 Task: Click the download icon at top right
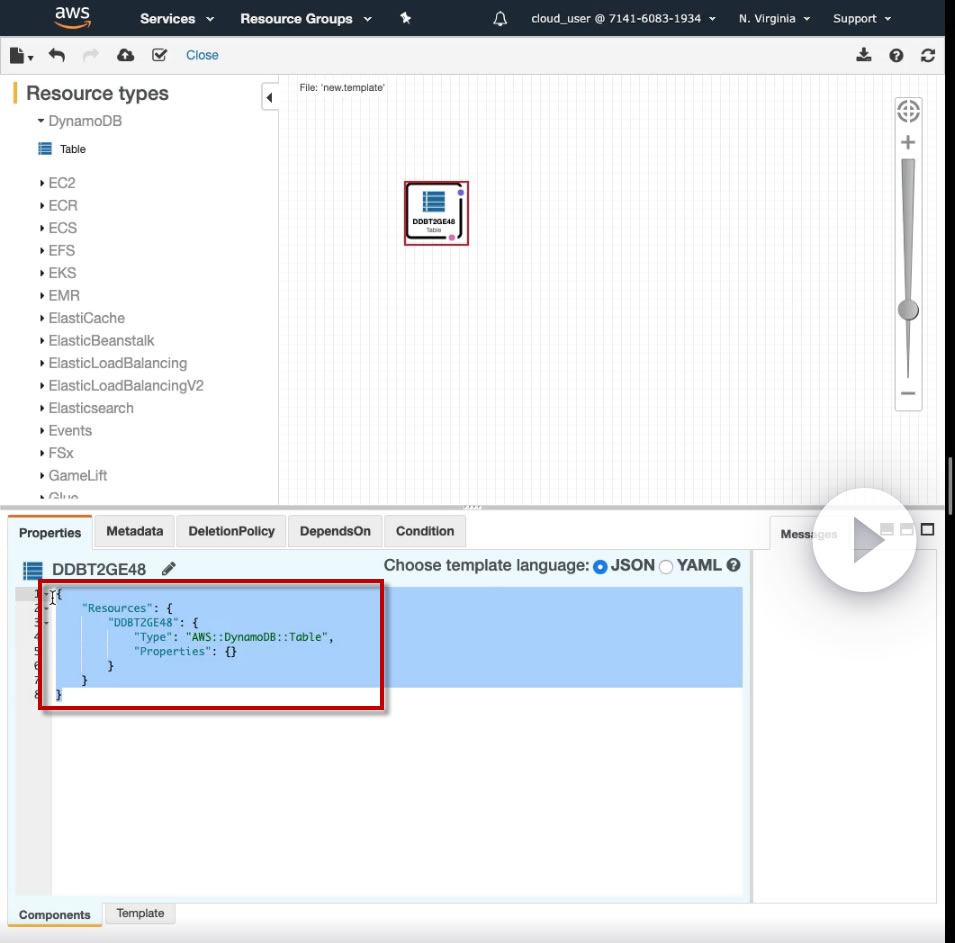(x=864, y=55)
